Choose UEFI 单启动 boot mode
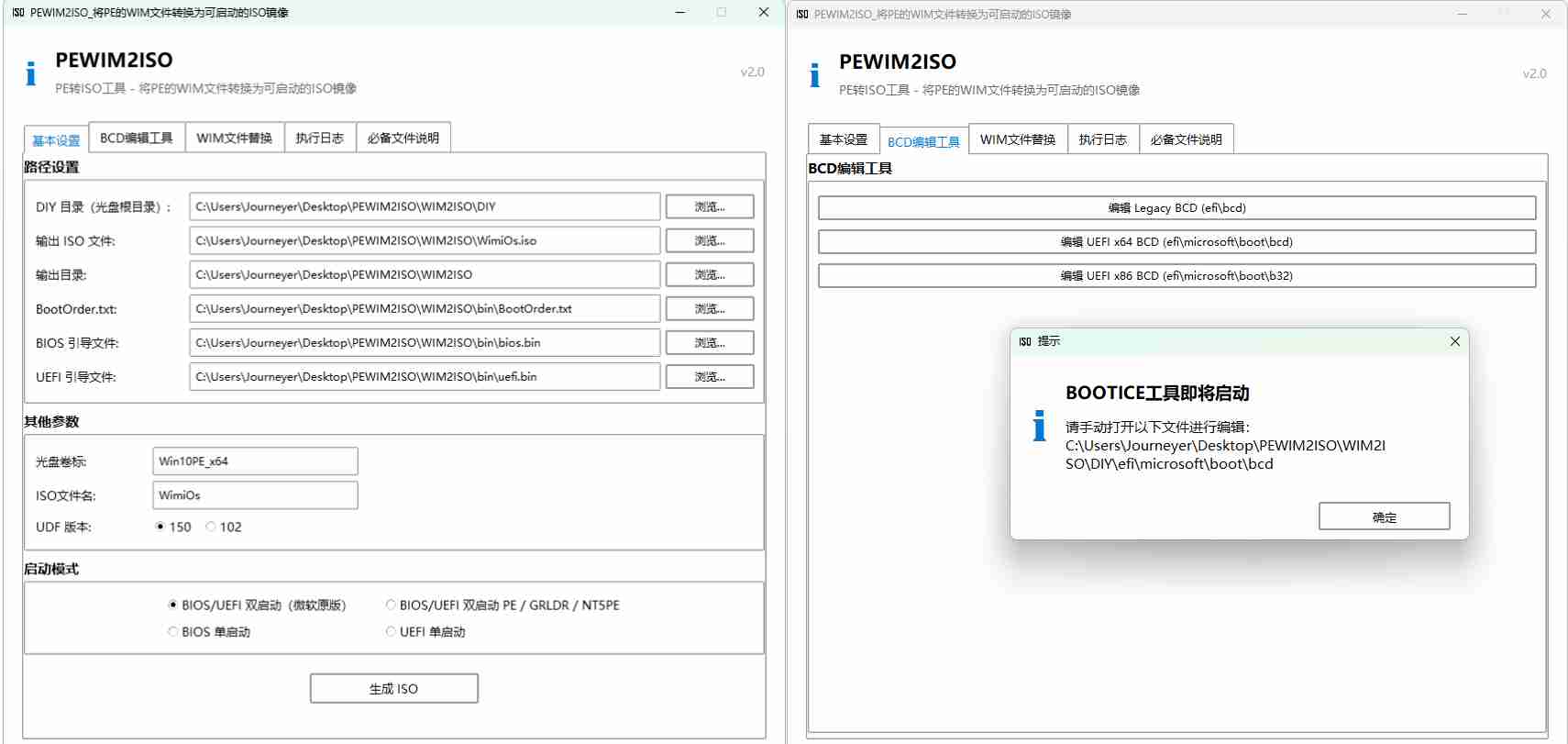 pos(391,632)
